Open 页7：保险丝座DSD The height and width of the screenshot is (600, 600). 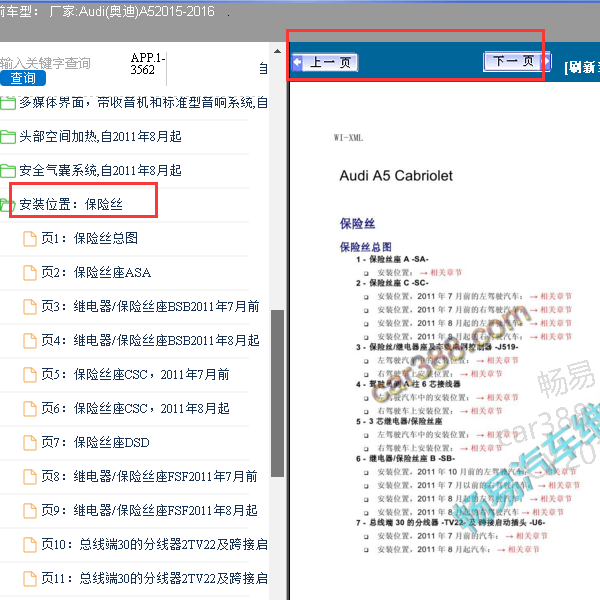pyautogui.click(x=95, y=442)
